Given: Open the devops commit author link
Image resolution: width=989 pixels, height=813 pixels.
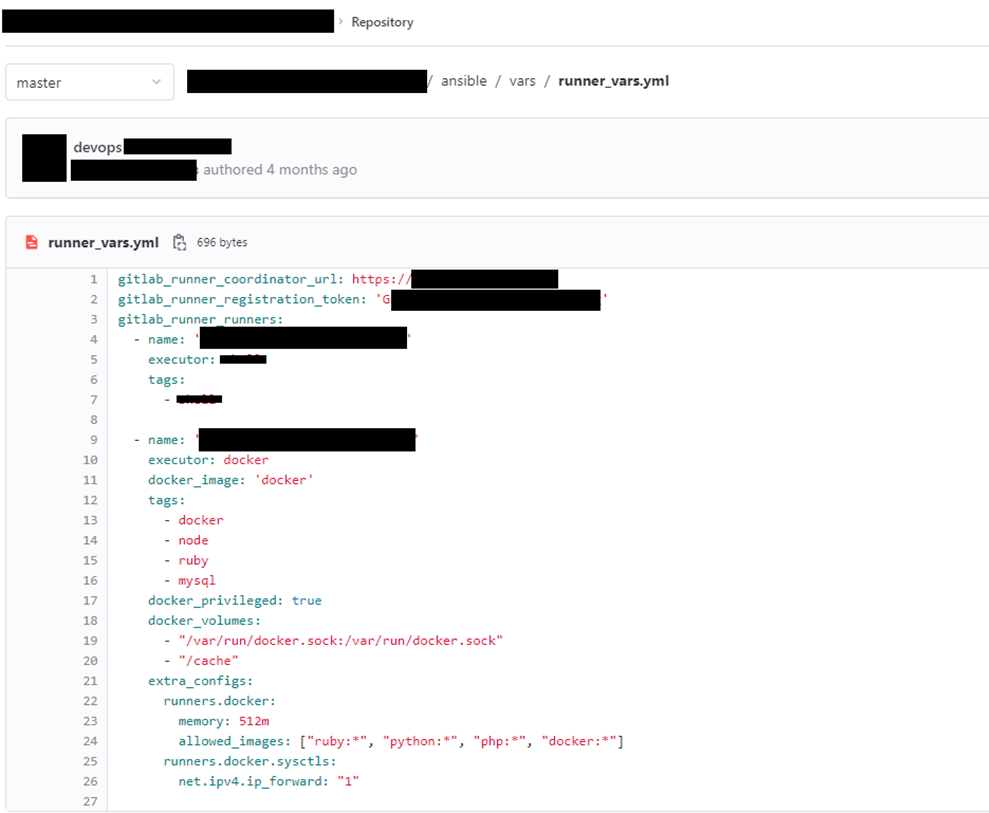Looking at the screenshot, I should (x=98, y=147).
